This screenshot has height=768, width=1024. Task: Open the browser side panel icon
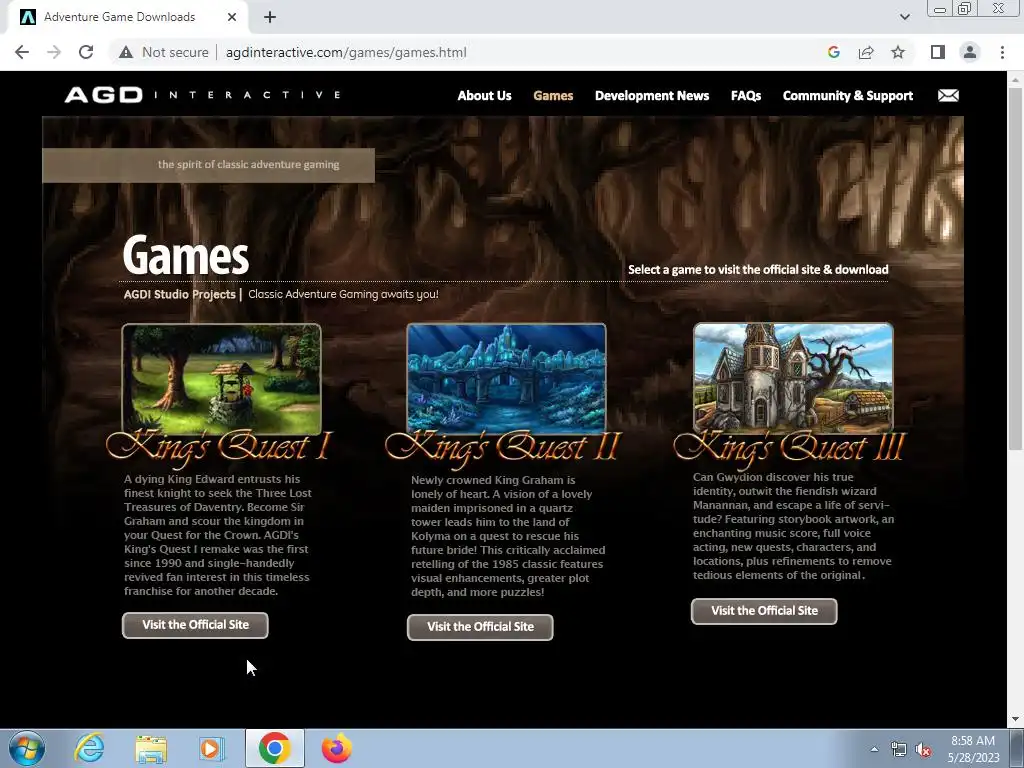[938, 52]
